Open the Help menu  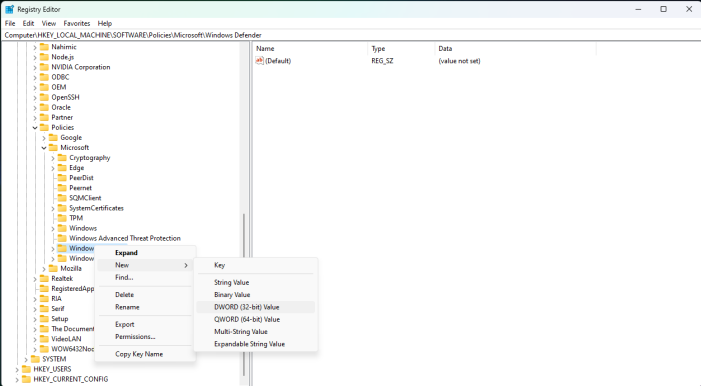pyautogui.click(x=105, y=23)
